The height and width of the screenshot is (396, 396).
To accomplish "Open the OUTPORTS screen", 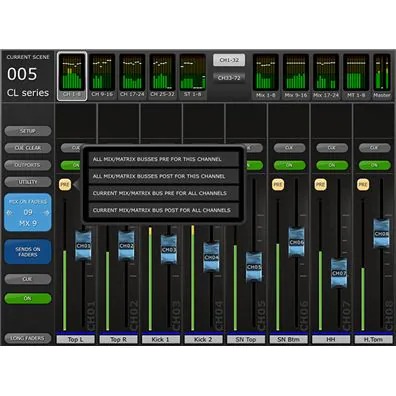I will click(x=28, y=165).
